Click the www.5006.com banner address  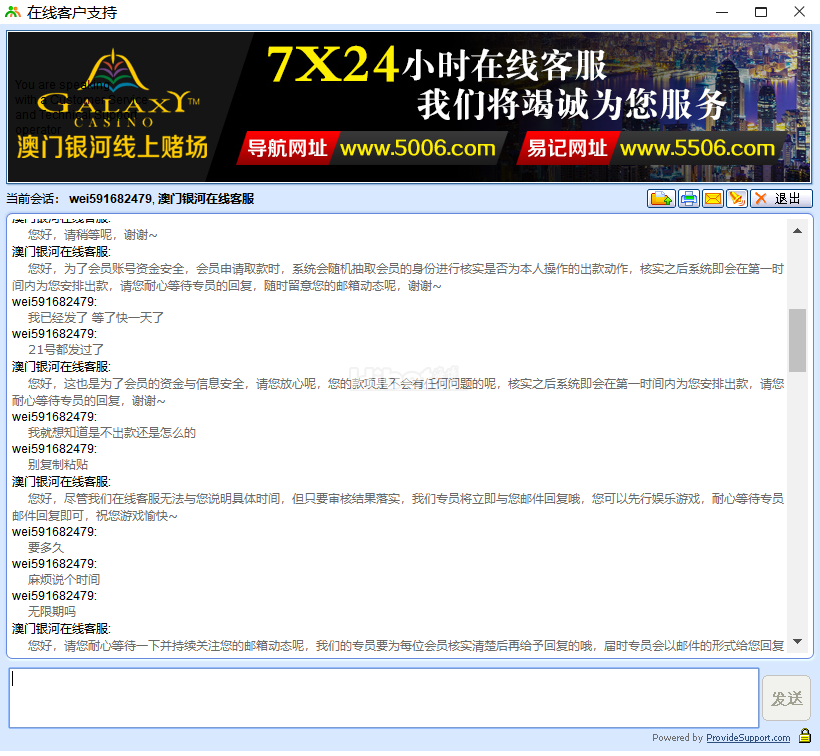(x=417, y=149)
